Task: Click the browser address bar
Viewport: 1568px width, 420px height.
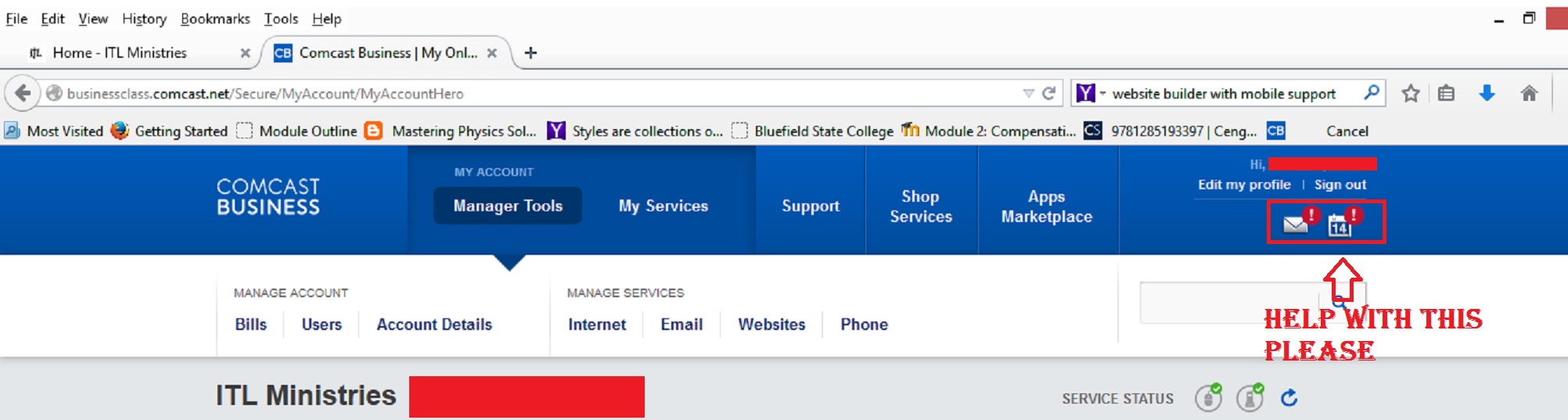Action: [x=532, y=94]
